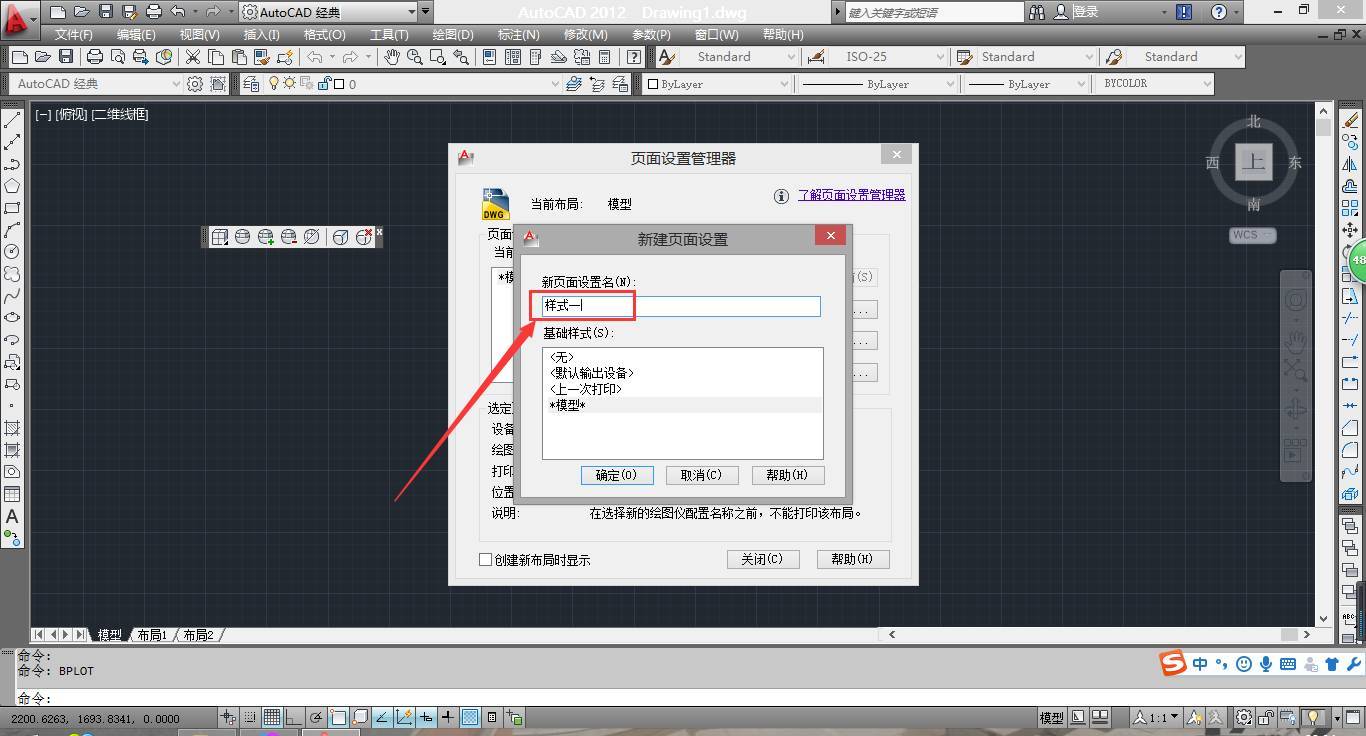Toggle Snap Mode in the status bar

tap(250, 717)
